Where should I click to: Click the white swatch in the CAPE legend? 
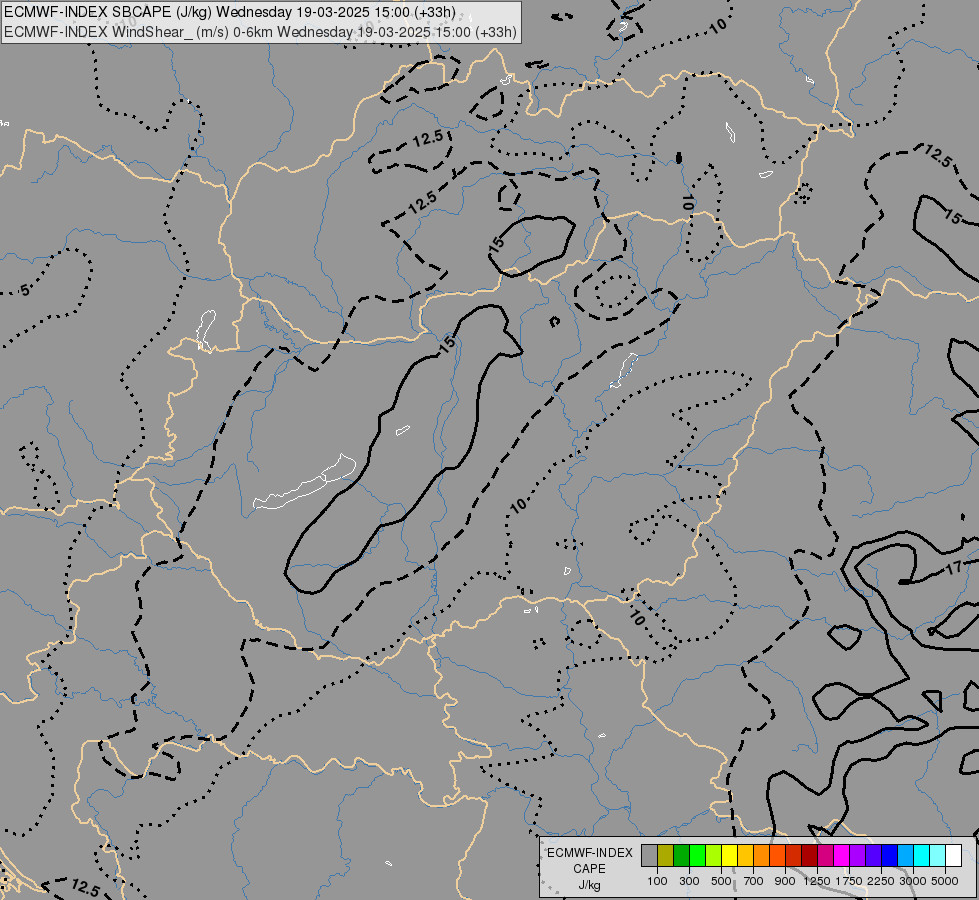point(954,856)
